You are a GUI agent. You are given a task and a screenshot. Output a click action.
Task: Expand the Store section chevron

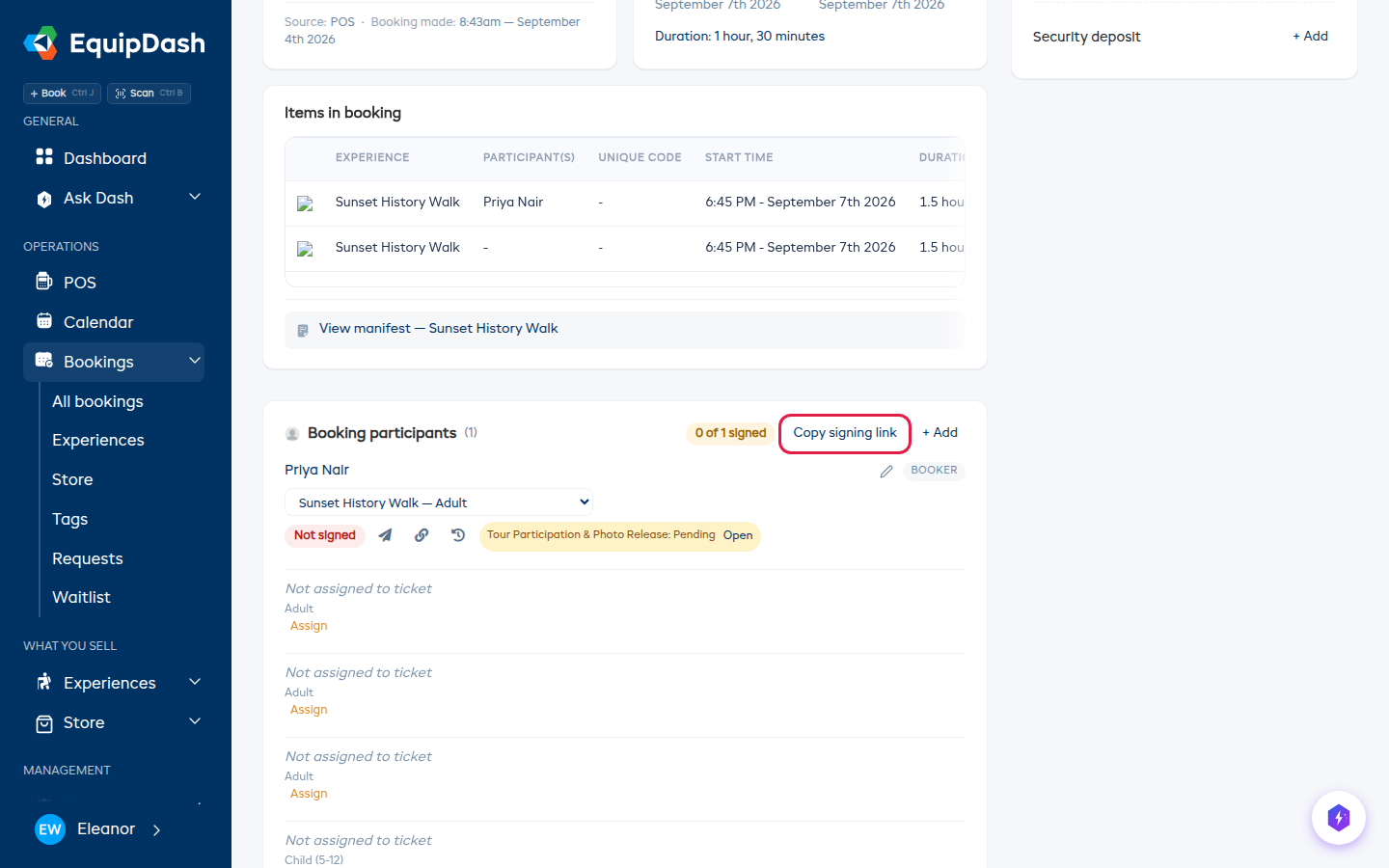(195, 721)
